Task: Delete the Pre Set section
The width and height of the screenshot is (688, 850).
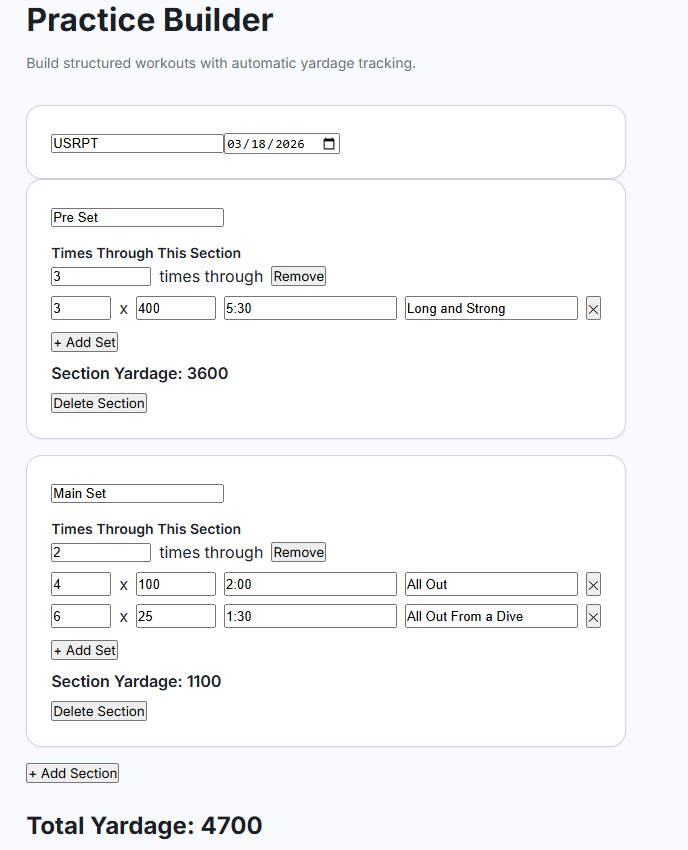Action: coord(98,403)
